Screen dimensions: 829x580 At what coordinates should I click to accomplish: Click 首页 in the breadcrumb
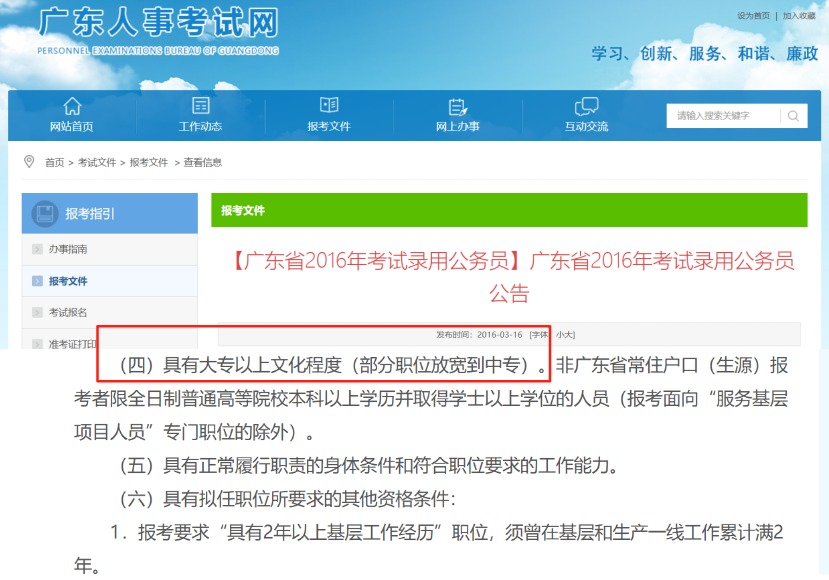[x=54, y=162]
